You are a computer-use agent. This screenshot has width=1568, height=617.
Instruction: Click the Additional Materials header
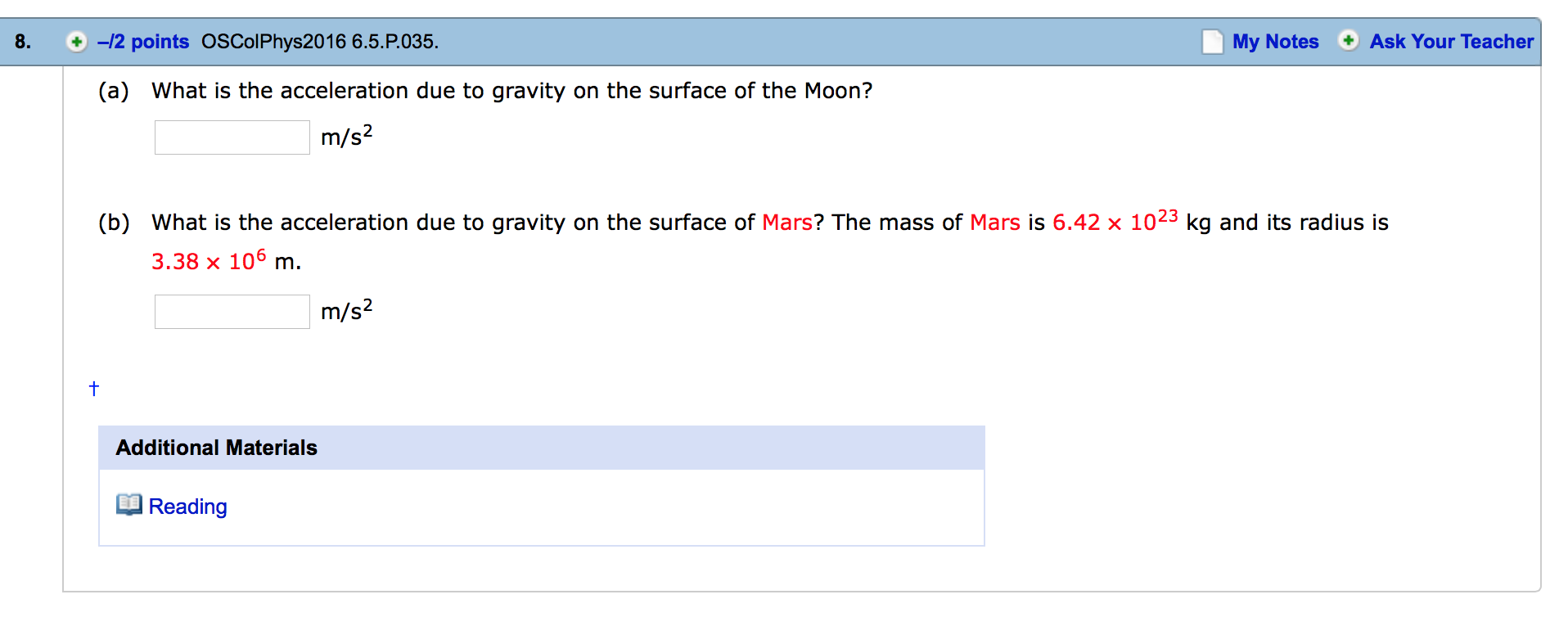tap(217, 448)
